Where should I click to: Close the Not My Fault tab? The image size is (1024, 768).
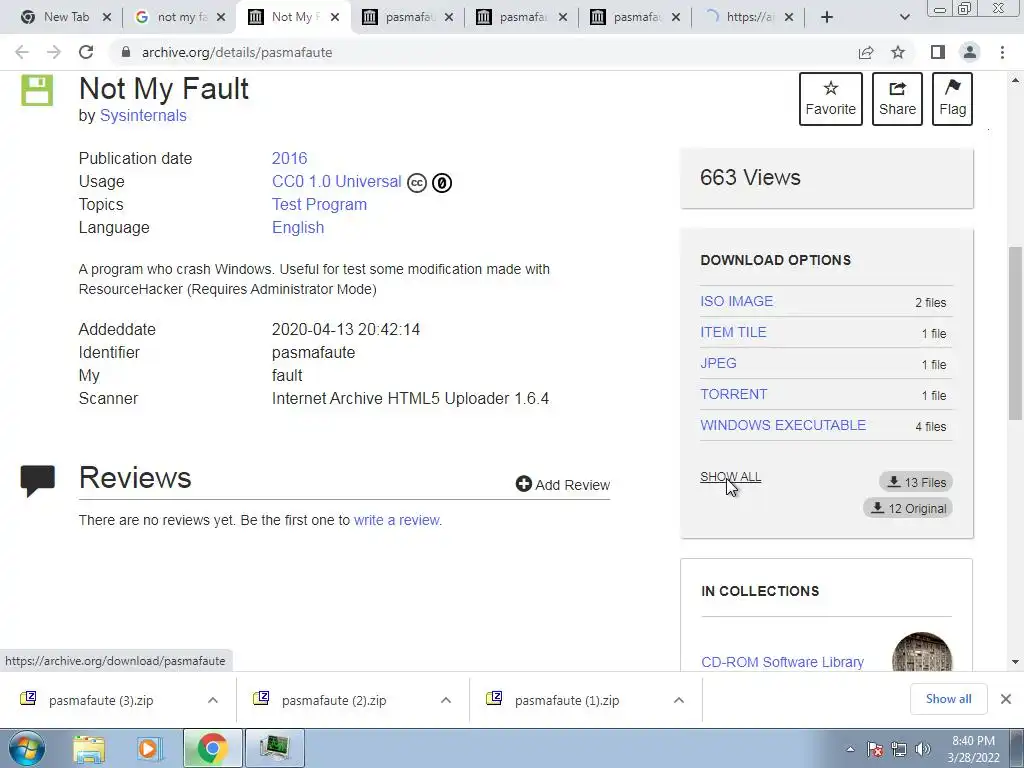tap(335, 17)
